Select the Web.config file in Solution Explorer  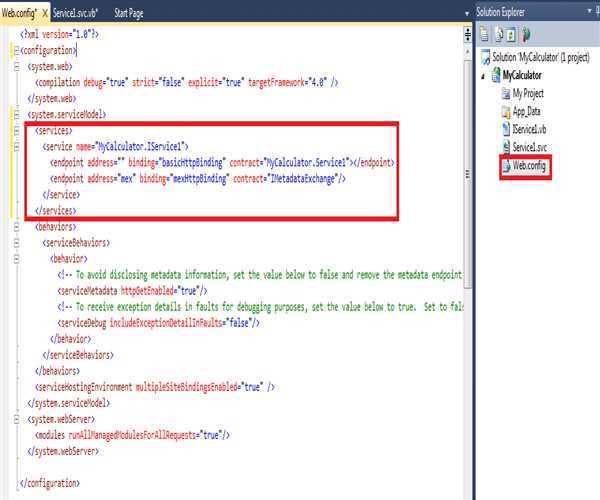[x=531, y=166]
